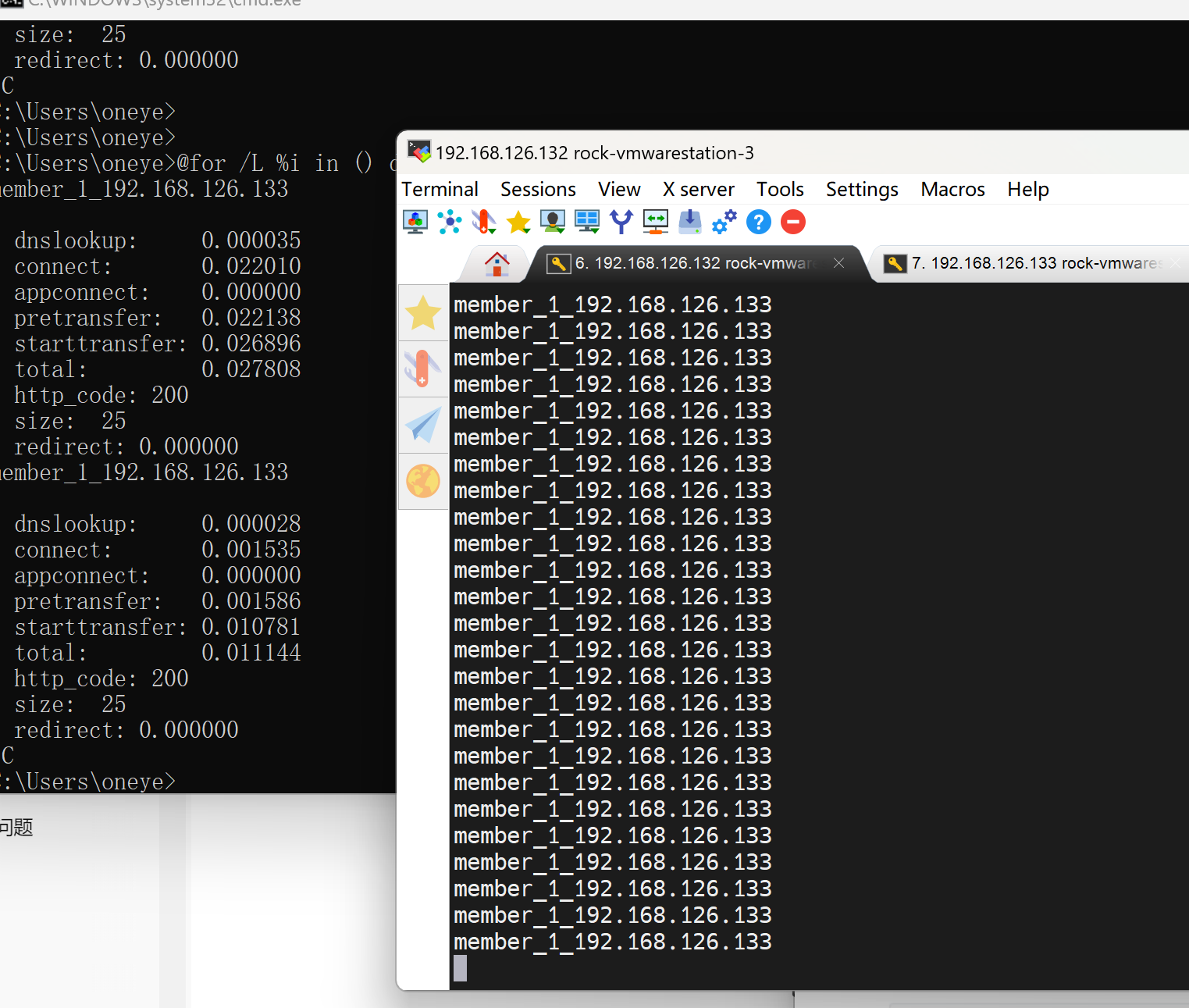Open the Packages download-drive icon
The width and height of the screenshot is (1189, 1008).
click(689, 223)
